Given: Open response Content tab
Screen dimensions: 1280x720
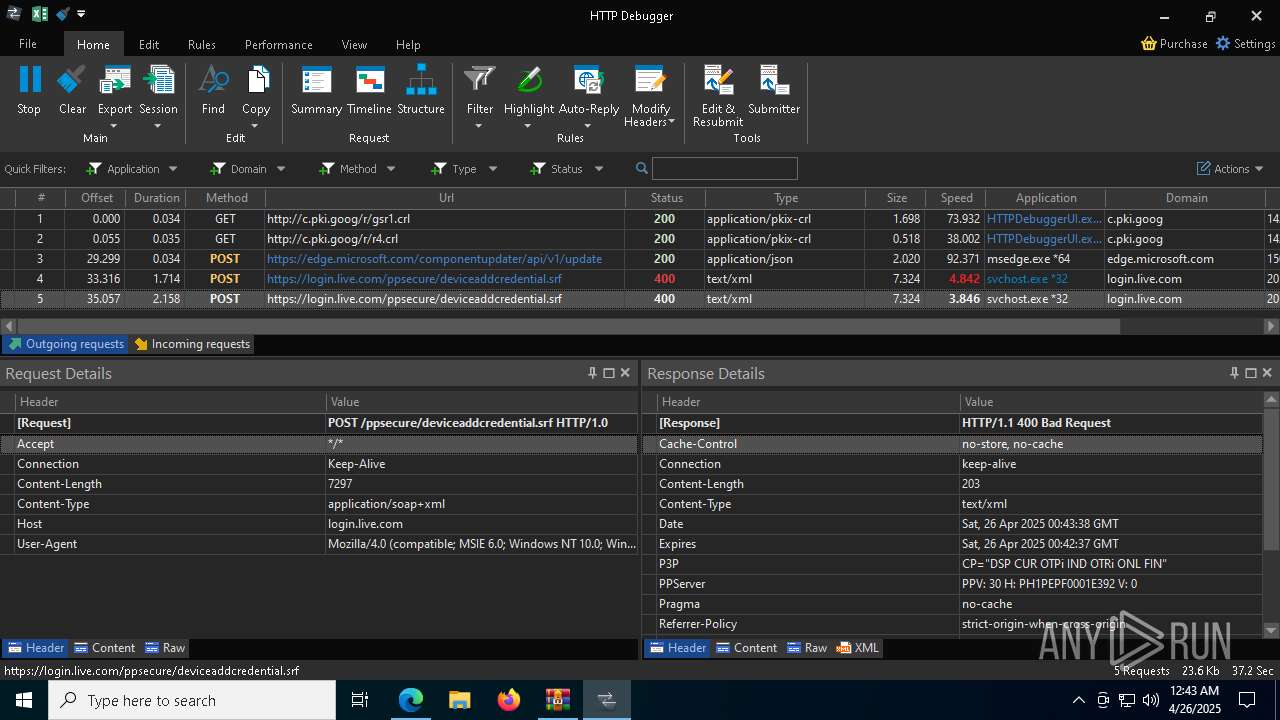Looking at the screenshot, I should click(746, 648).
